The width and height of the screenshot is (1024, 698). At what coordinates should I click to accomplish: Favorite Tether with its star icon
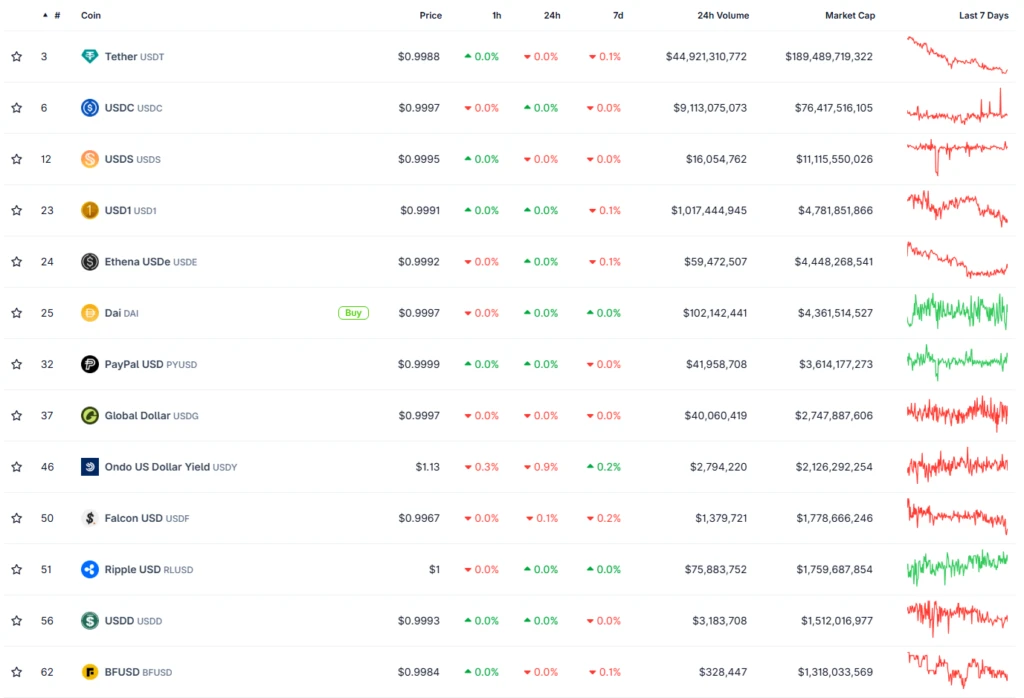click(16, 56)
